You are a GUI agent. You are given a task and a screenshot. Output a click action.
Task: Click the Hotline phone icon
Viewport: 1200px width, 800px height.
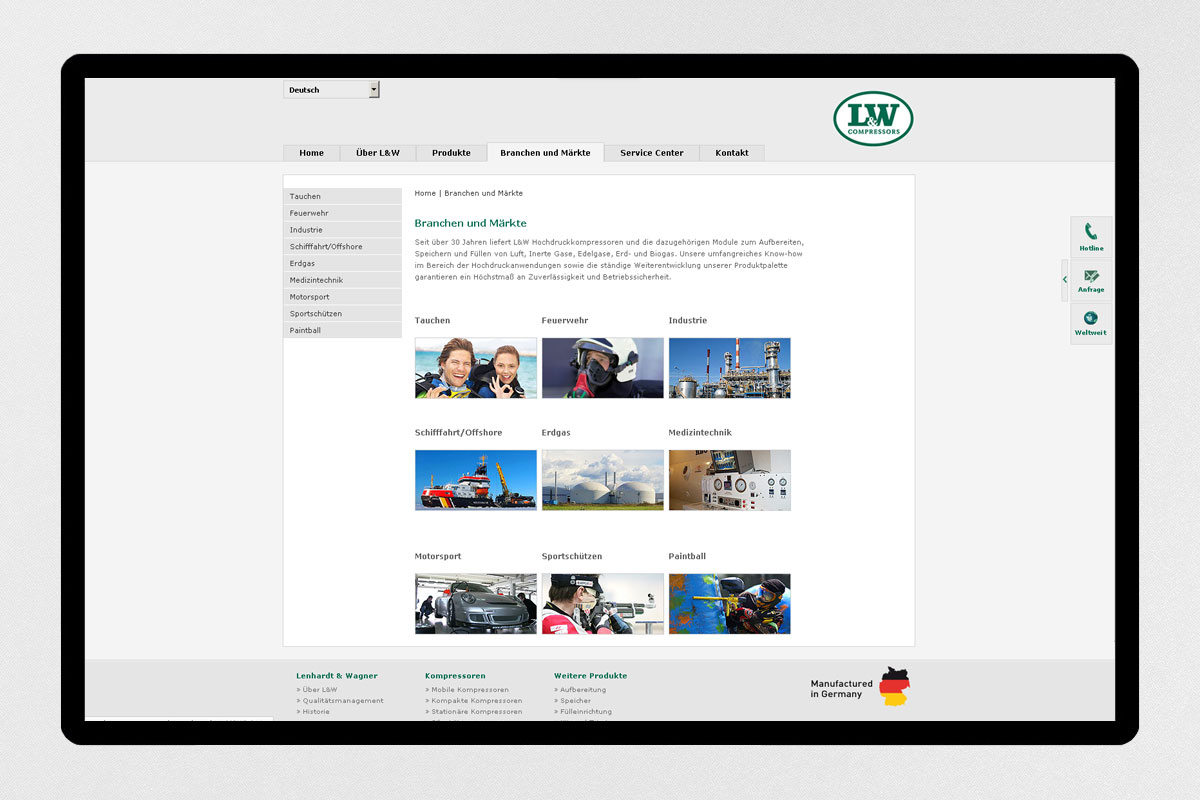click(x=1090, y=232)
